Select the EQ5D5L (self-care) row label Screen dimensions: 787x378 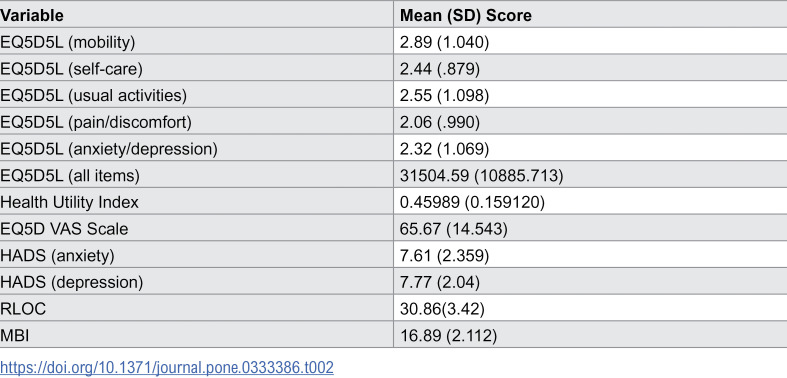point(71,69)
